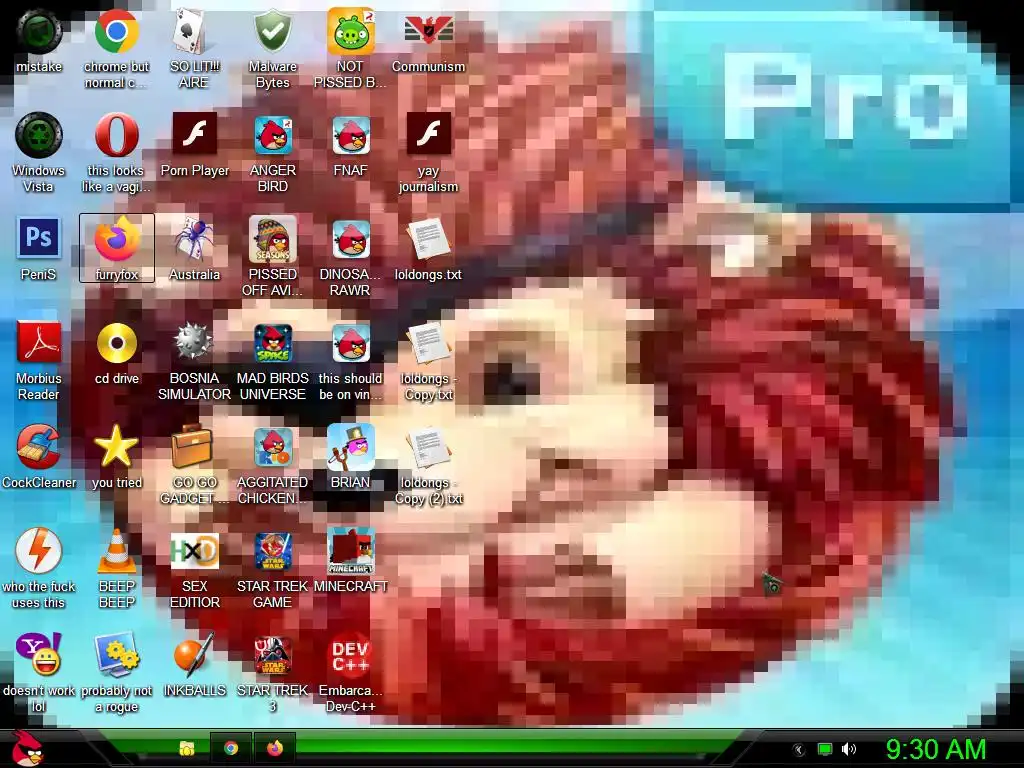1024x768 pixels.
Task: Open the volume speaker tray icon
Action: point(849,749)
